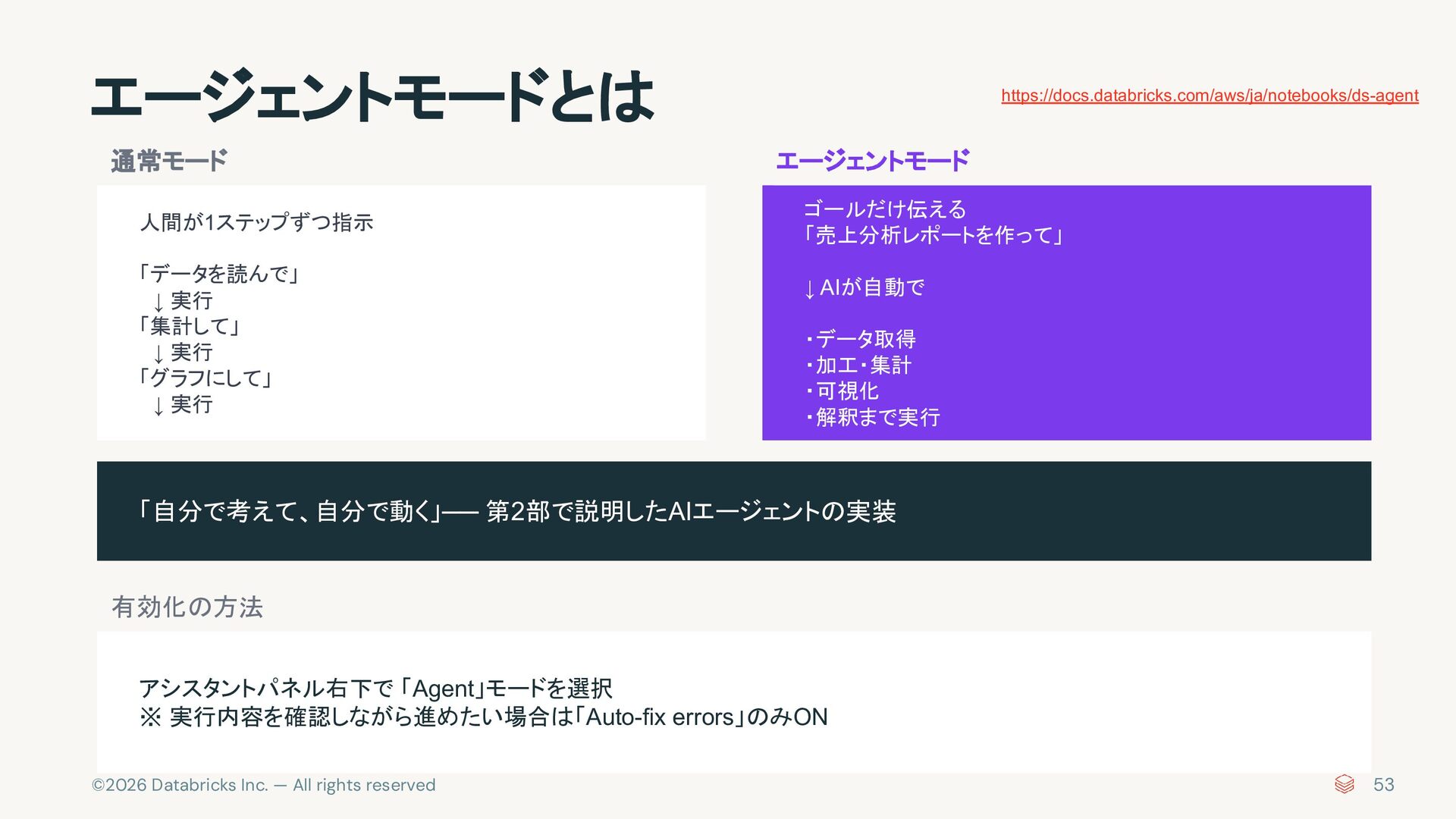This screenshot has width=1456, height=819.
Task: Click the ・可視化 bullet item
Action: point(842,391)
